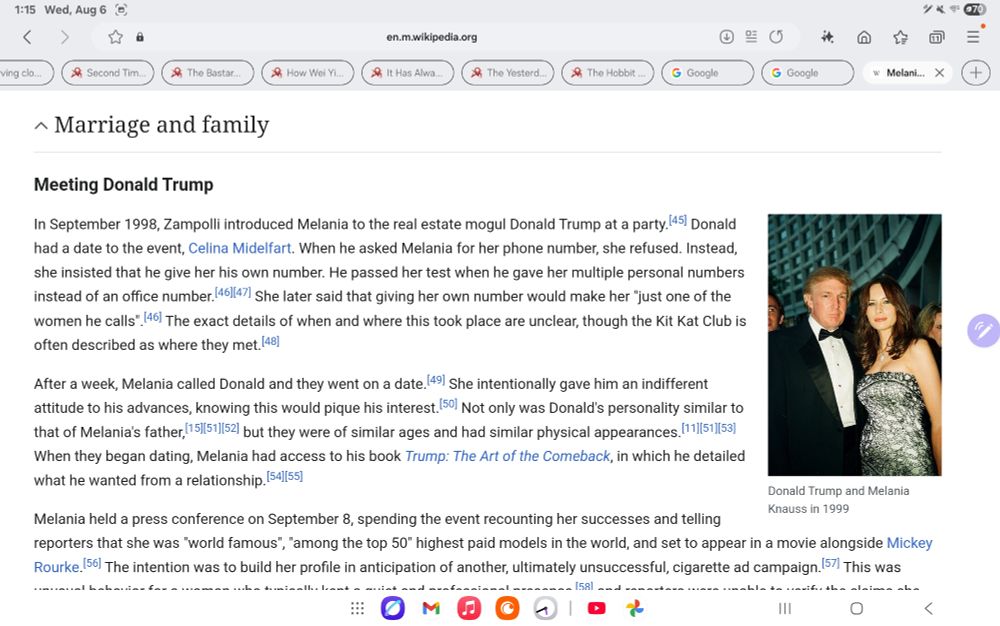
Task: Switch to the Second Tim... tab
Action: point(108,73)
